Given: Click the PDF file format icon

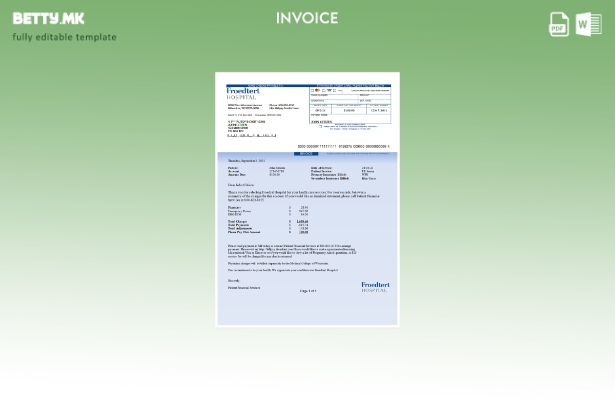Looking at the screenshot, I should [x=559, y=24].
